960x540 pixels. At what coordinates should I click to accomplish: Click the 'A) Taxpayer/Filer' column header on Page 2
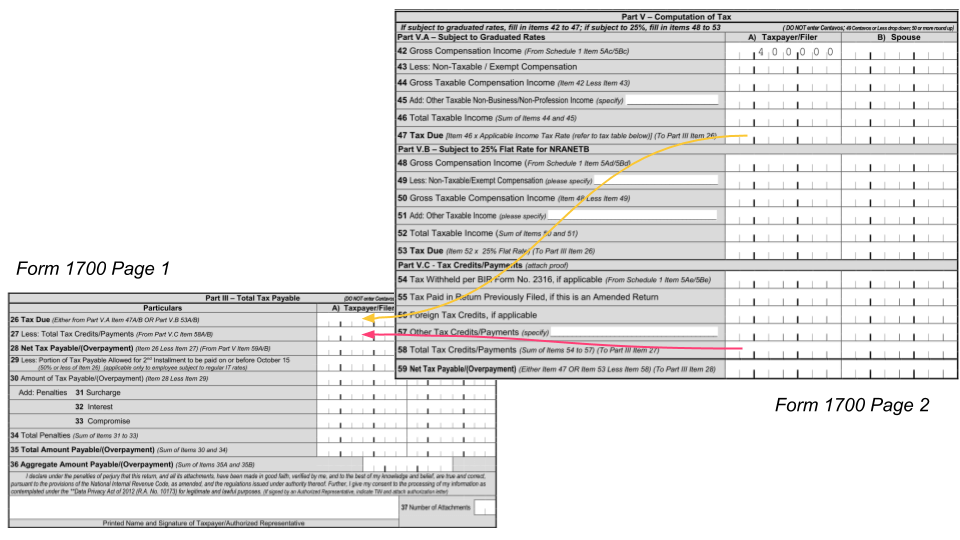[x=782, y=37]
